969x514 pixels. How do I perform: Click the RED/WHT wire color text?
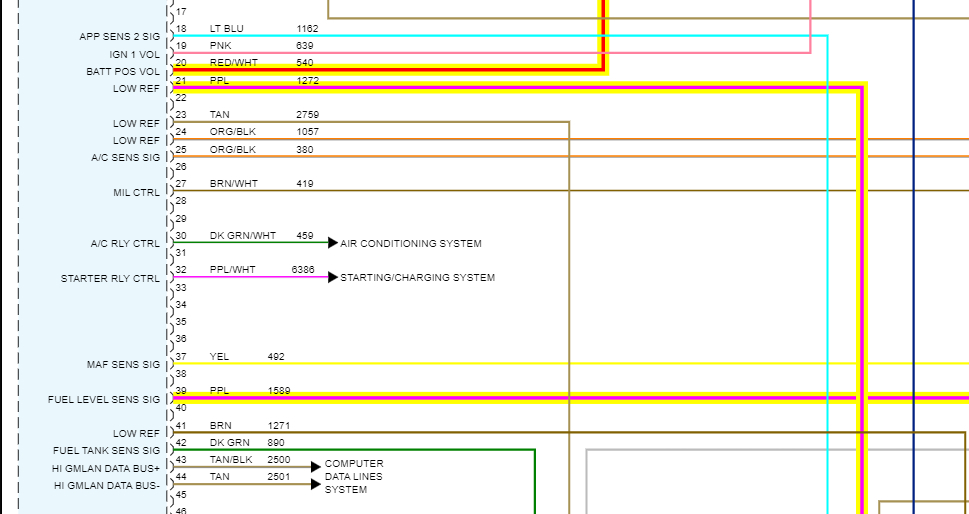pos(234,62)
